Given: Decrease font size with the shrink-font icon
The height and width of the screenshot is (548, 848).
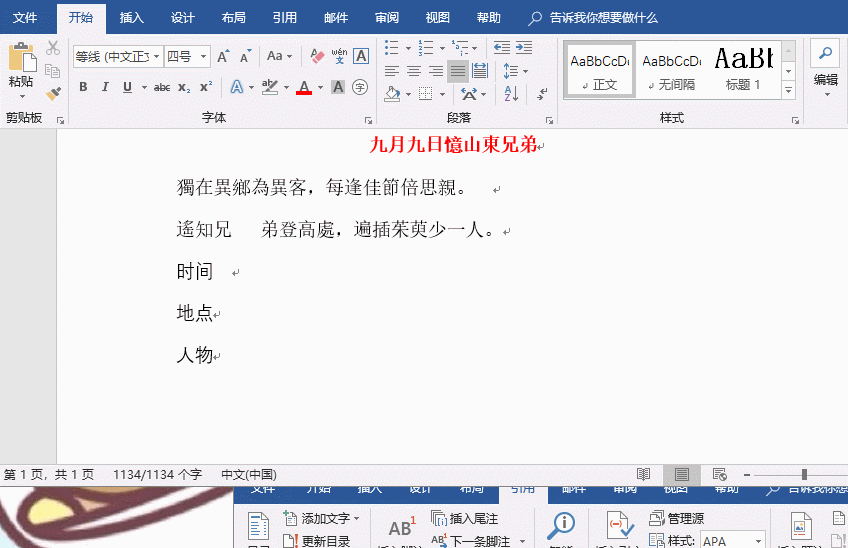Looking at the screenshot, I should 246,56.
